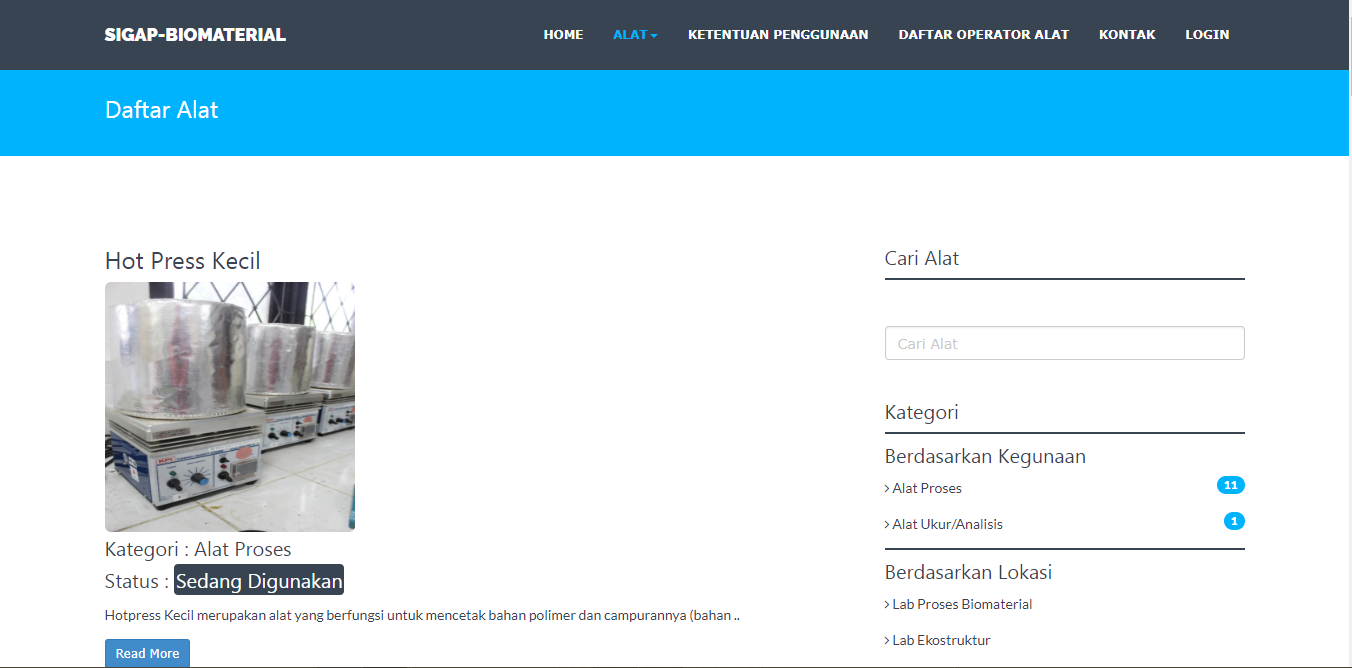Navigate to the KONTAK page
Viewport: 1352px width, 668px height.
tap(1127, 35)
